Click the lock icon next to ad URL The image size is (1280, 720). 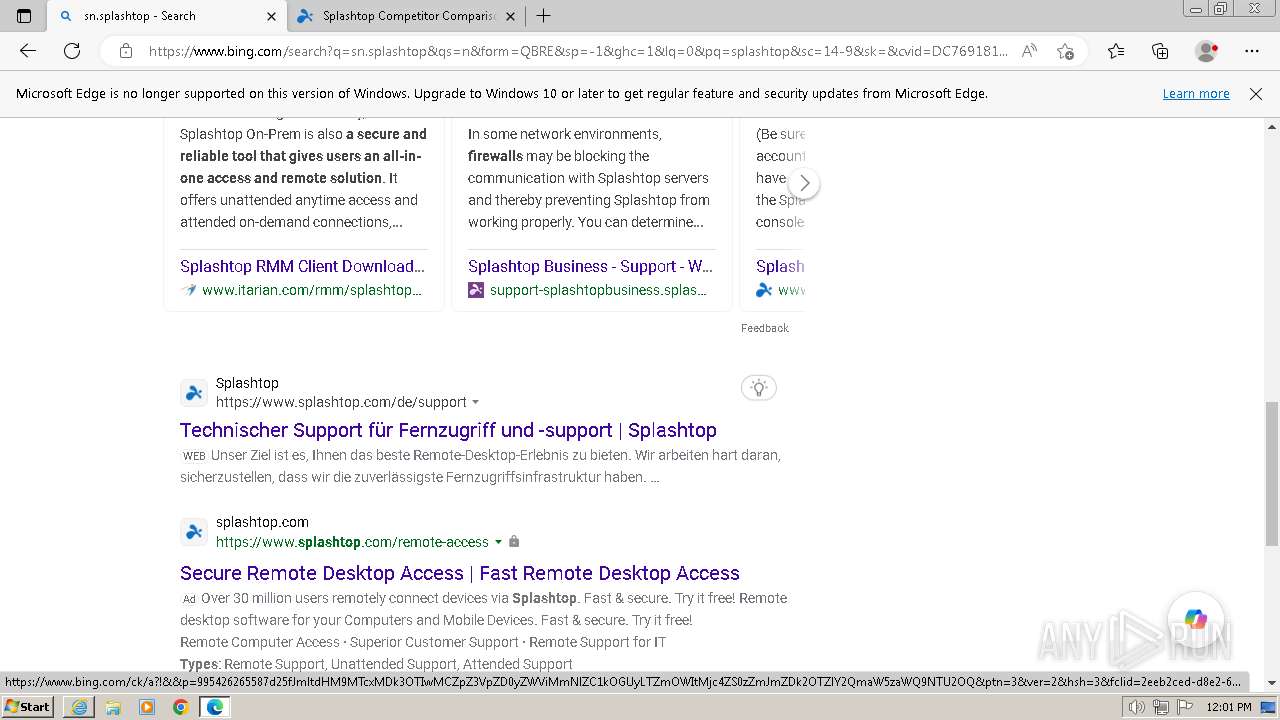tap(514, 542)
